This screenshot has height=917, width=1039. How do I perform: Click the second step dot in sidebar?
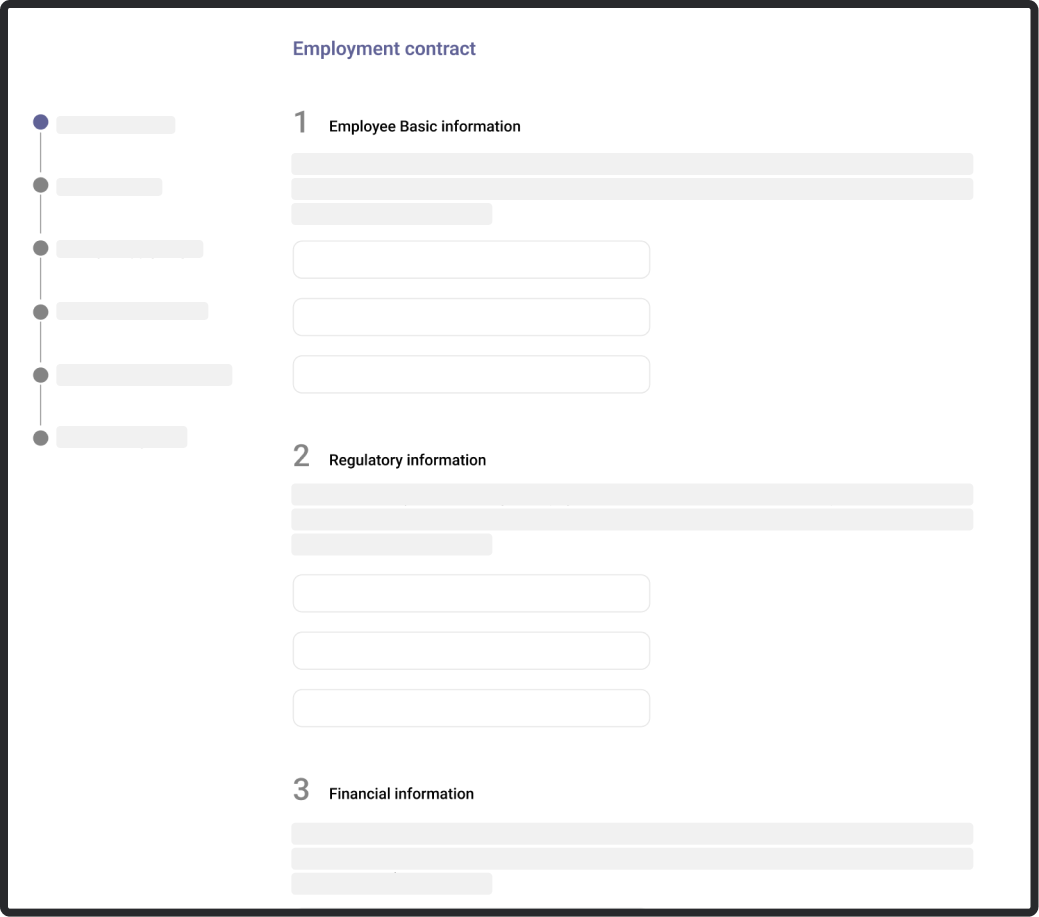41,185
